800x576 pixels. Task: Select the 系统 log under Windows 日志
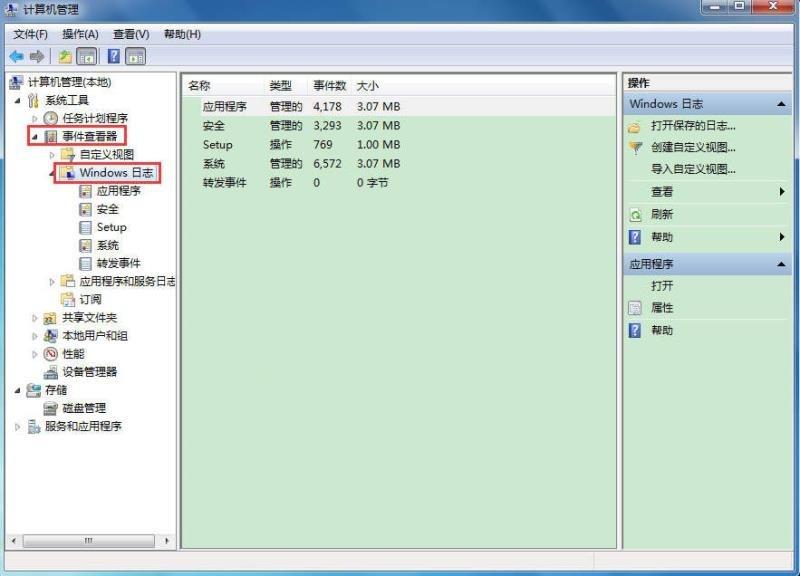(x=107, y=245)
